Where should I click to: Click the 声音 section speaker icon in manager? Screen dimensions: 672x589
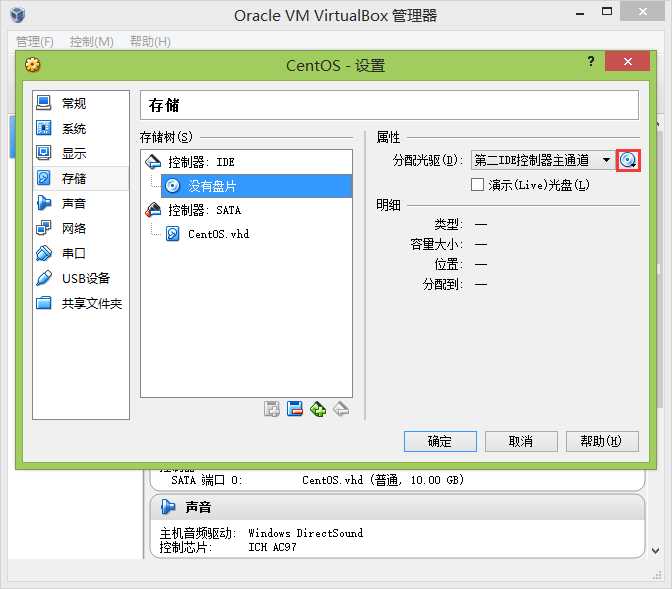pos(168,507)
